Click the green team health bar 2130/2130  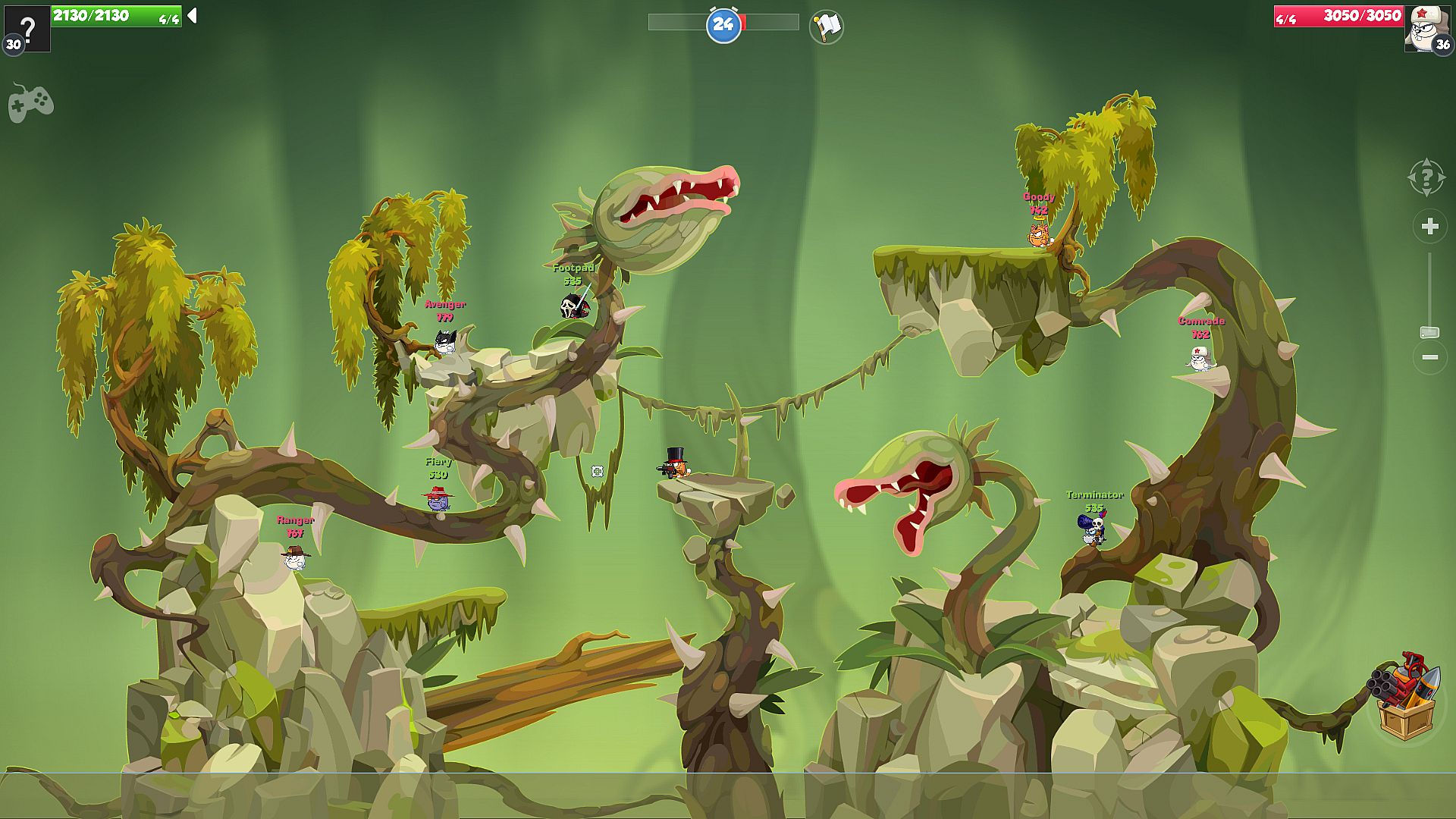tap(116, 16)
